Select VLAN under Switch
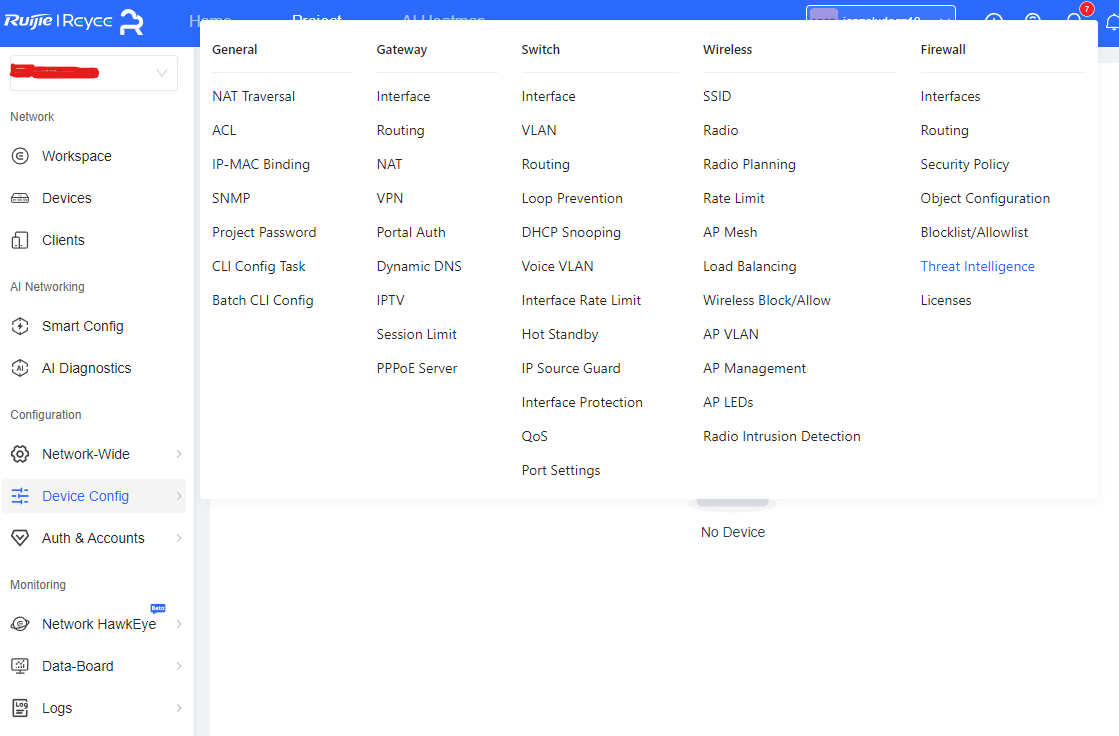The height and width of the screenshot is (736, 1119). pyautogui.click(x=539, y=131)
